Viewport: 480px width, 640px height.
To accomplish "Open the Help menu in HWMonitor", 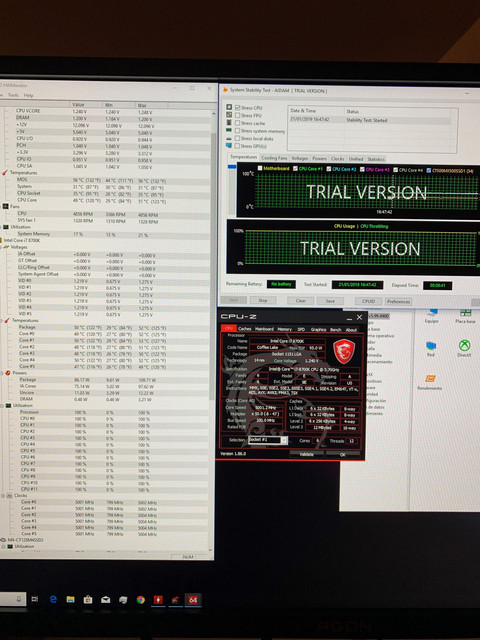I will 29,95.
